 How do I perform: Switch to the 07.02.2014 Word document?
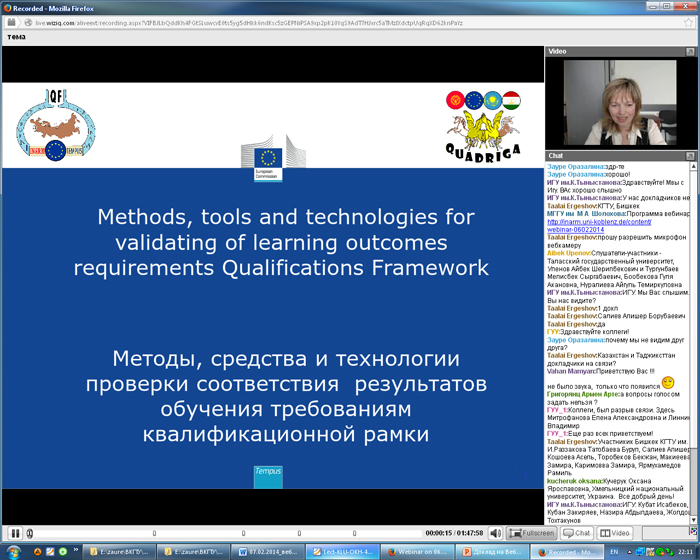click(268, 552)
